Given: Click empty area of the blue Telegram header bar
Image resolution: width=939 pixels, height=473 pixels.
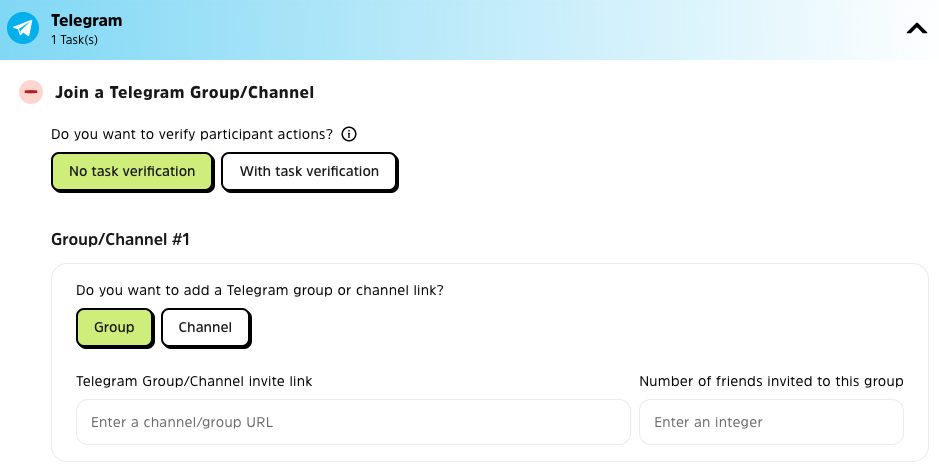Looking at the screenshot, I should (500, 29).
